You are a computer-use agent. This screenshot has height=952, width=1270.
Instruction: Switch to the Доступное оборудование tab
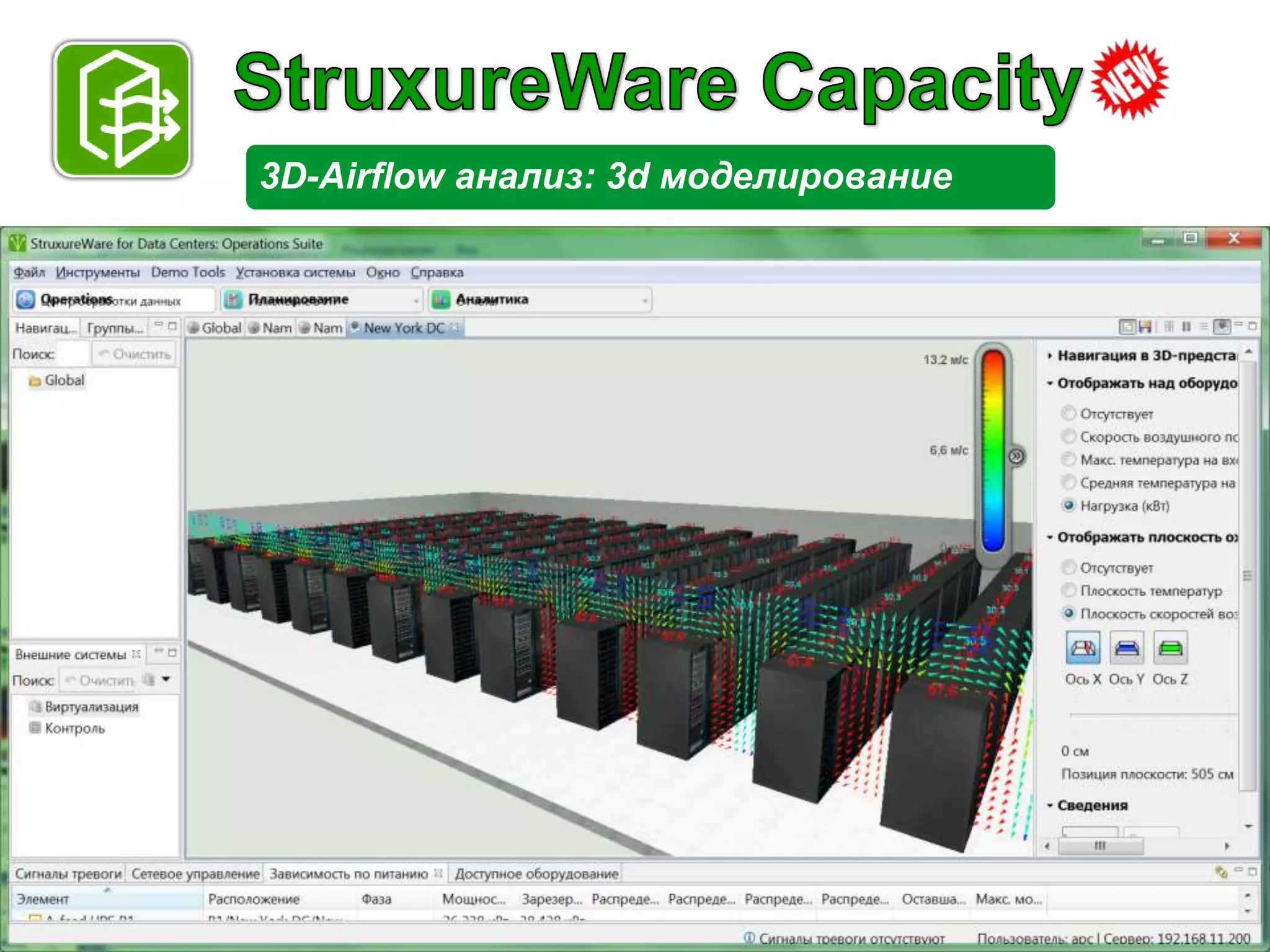pos(536,874)
